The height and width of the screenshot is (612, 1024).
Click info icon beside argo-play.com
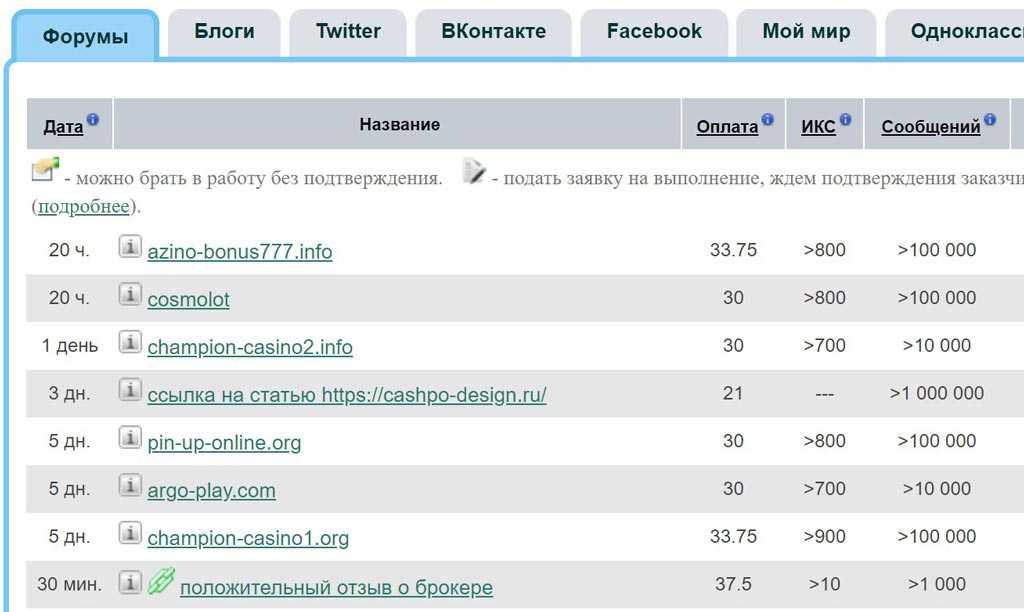coord(130,486)
